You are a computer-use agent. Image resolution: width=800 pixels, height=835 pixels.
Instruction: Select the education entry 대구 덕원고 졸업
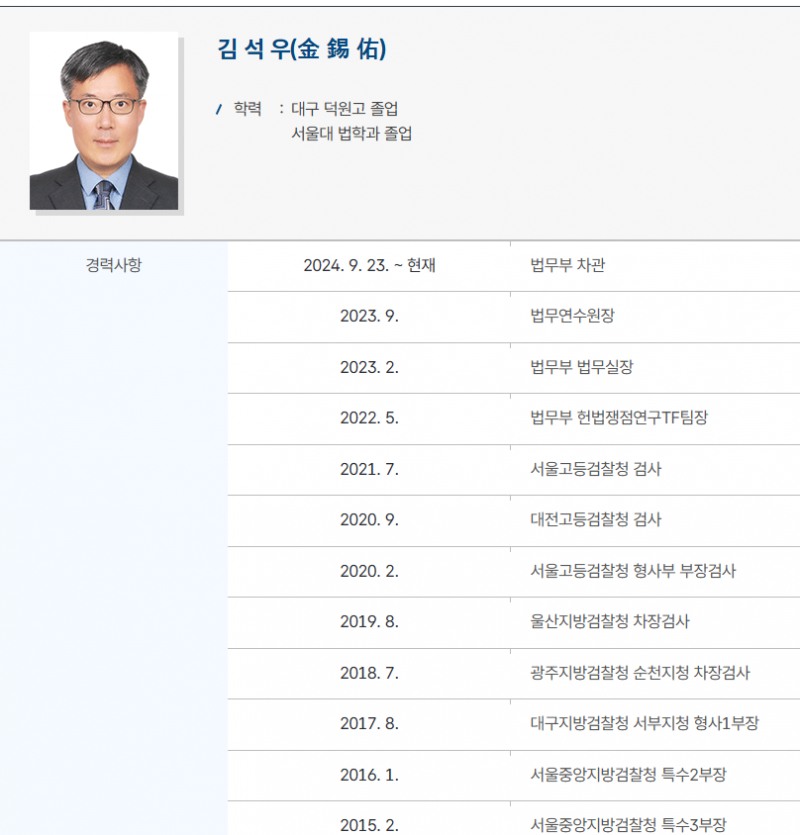340,110
